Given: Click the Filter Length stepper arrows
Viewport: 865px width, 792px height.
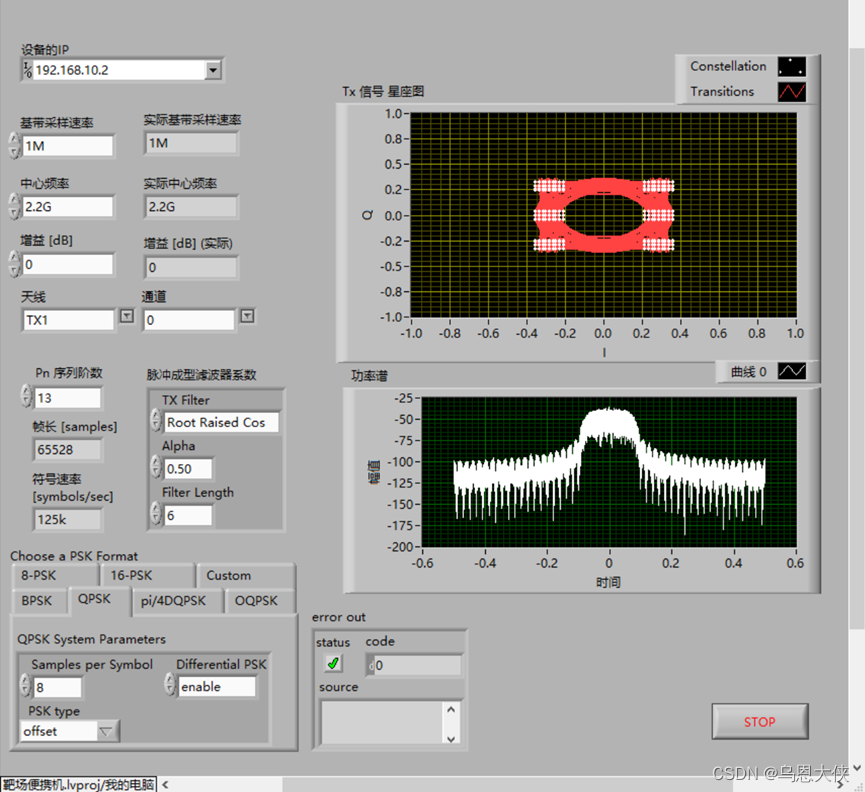Looking at the screenshot, I should (156, 515).
